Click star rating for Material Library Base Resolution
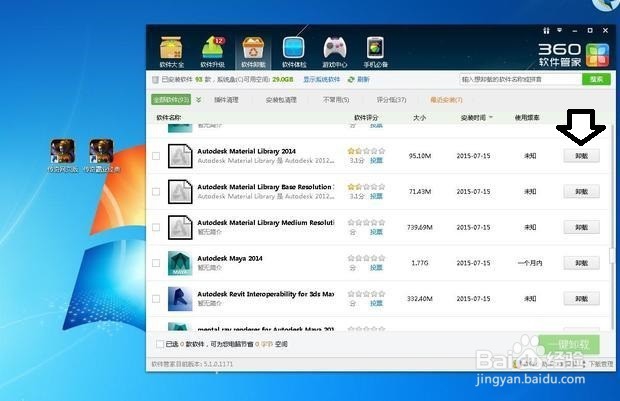 (366, 187)
